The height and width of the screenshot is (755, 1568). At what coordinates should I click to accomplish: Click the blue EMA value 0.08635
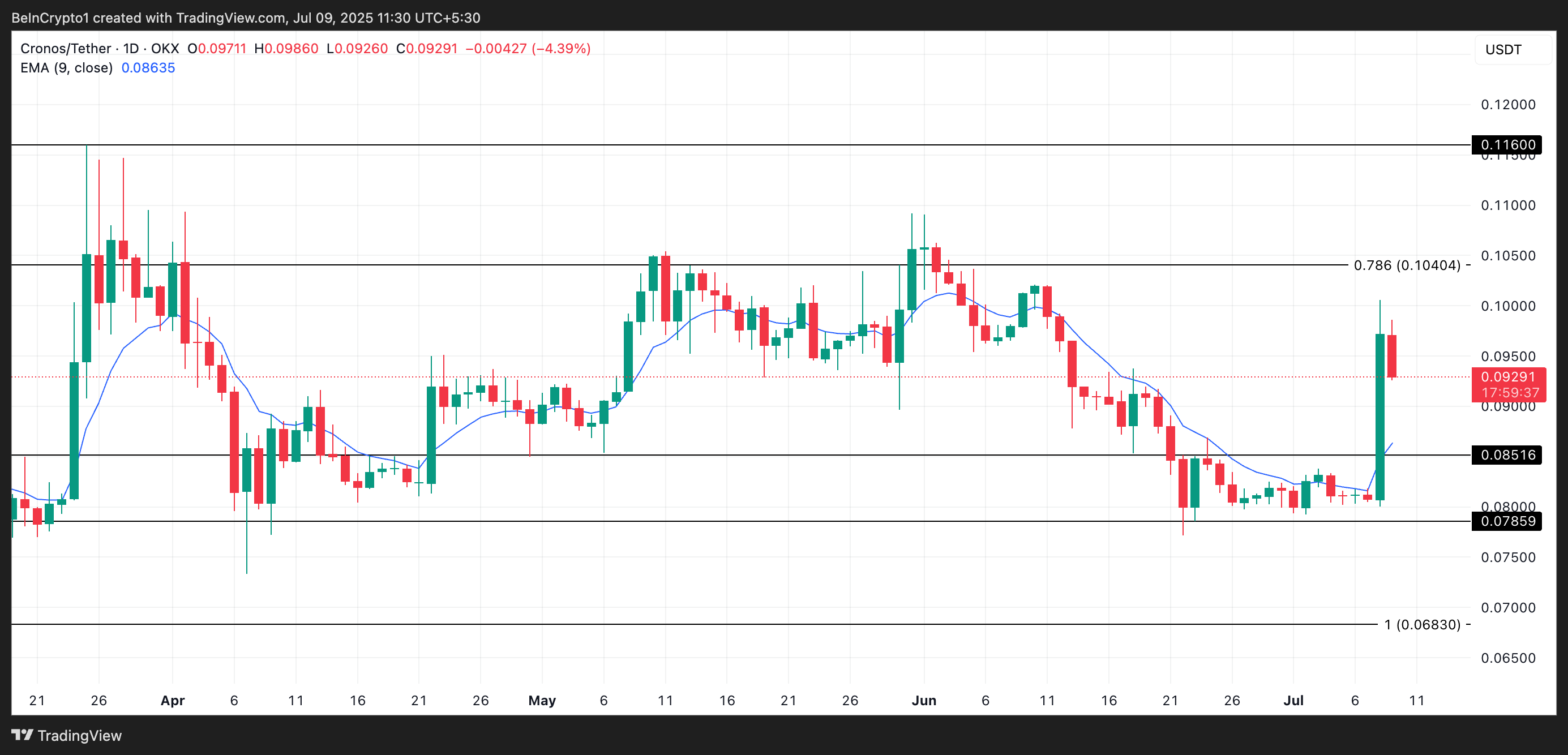(x=148, y=68)
